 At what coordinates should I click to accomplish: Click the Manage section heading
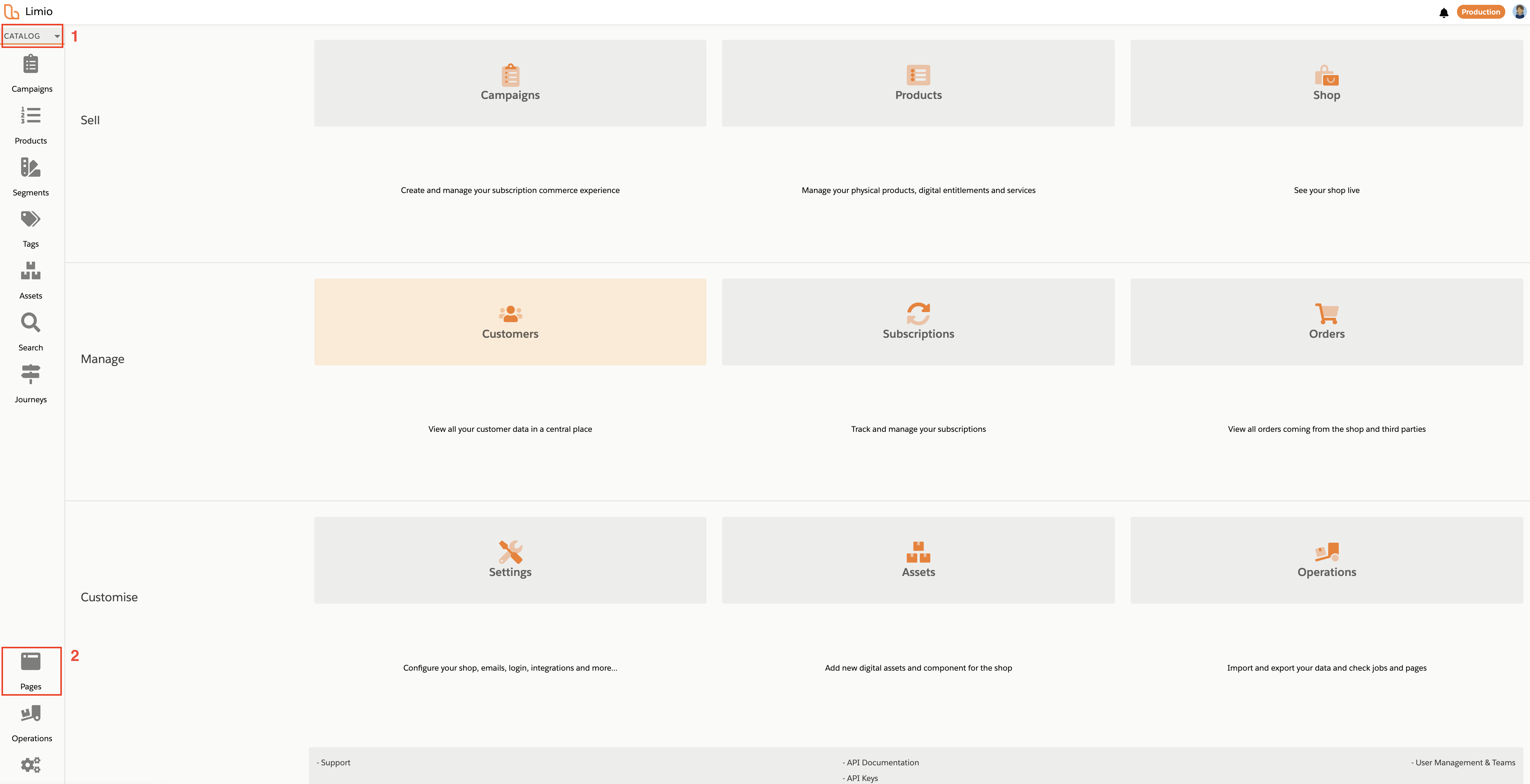coord(103,359)
